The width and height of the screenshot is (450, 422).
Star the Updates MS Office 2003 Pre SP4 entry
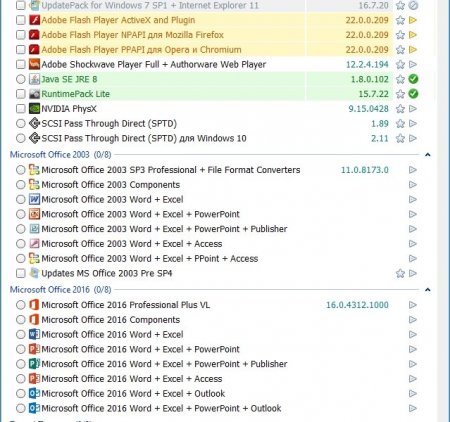[400, 273]
